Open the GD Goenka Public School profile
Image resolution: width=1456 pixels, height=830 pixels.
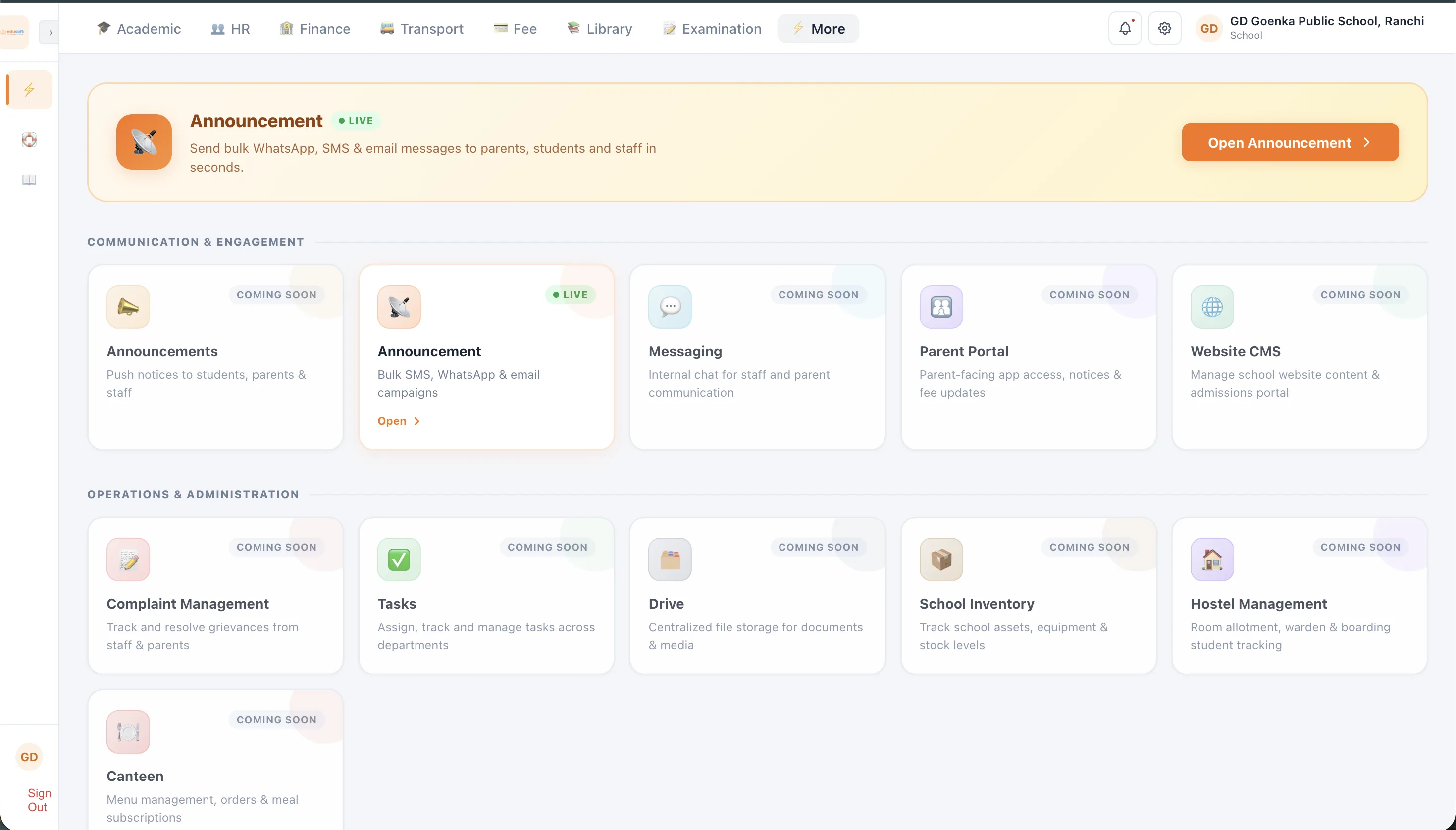[x=1310, y=28]
